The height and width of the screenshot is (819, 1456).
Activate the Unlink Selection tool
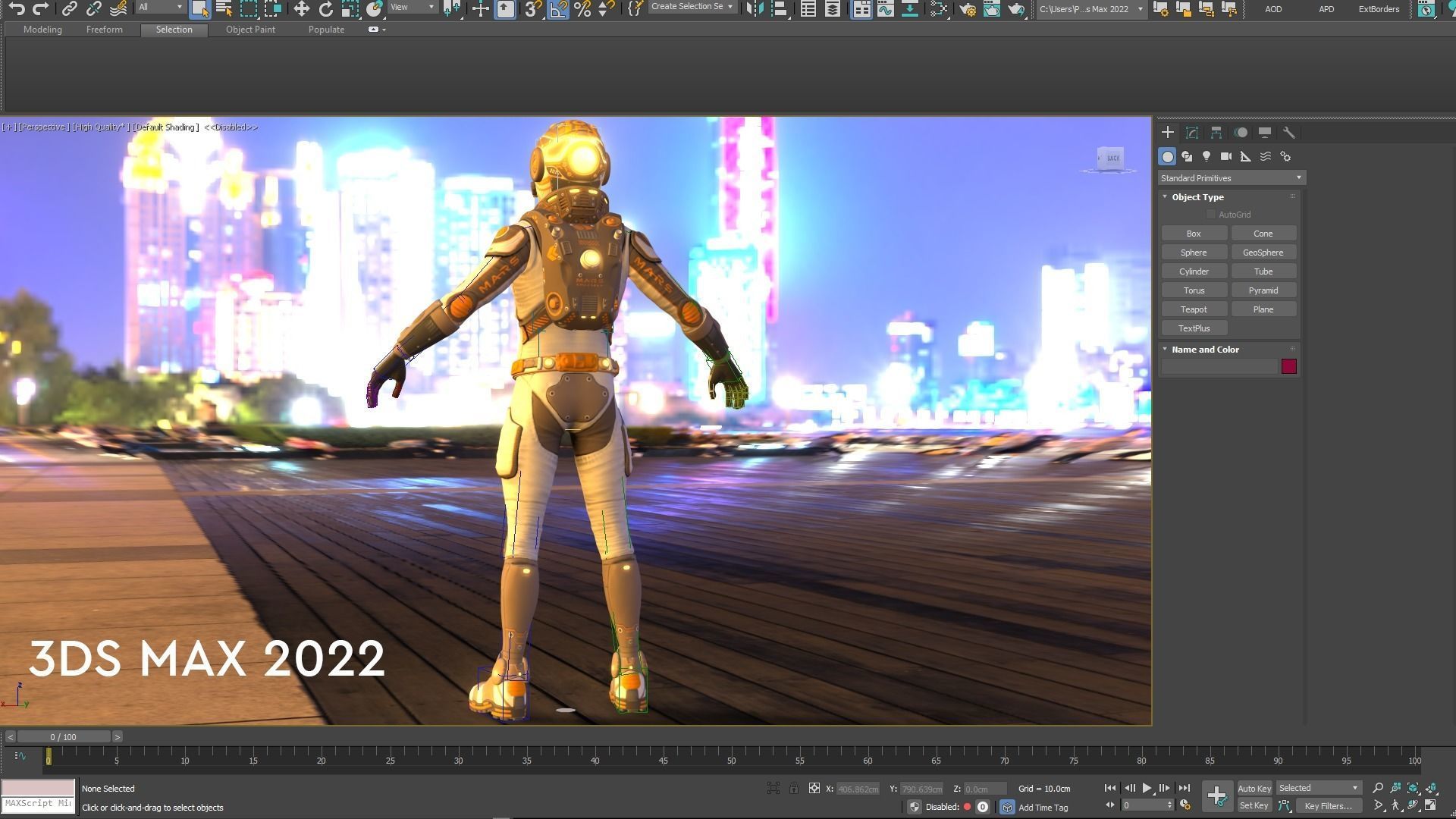click(93, 9)
